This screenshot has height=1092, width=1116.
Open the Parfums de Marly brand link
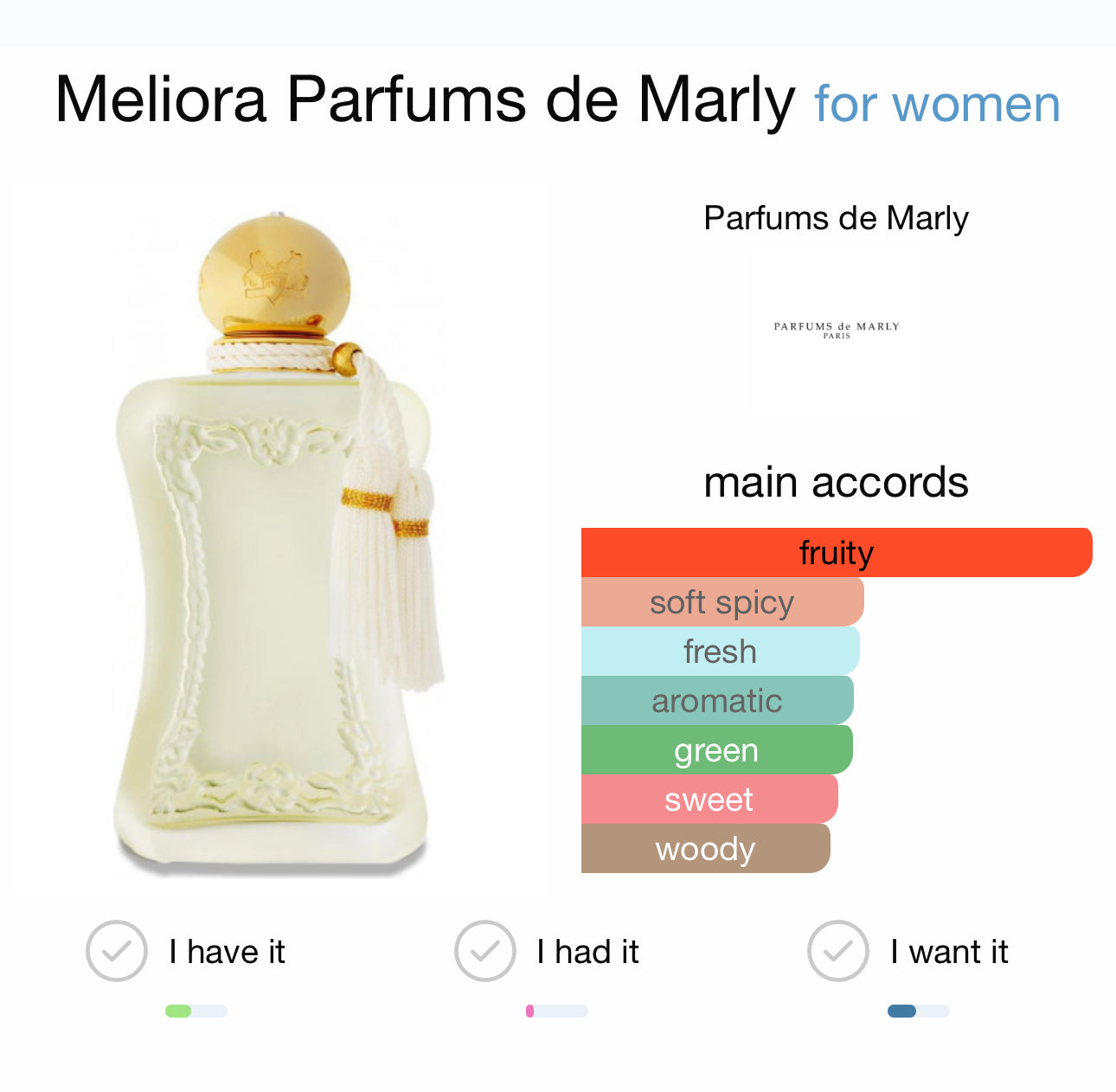click(x=836, y=218)
